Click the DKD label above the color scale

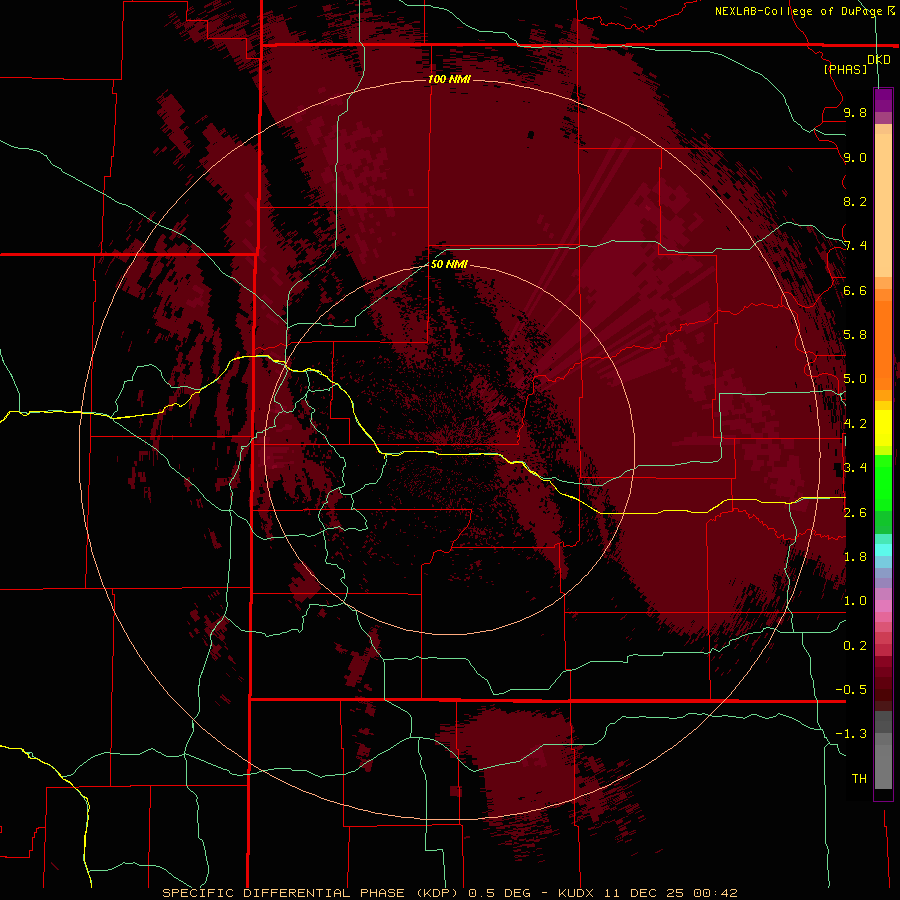tap(879, 60)
